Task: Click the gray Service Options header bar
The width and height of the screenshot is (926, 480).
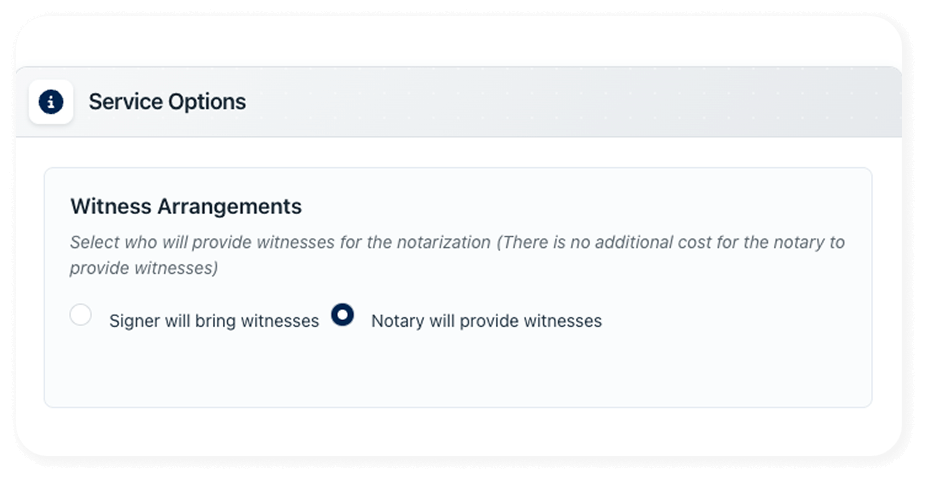Action: [x=458, y=102]
